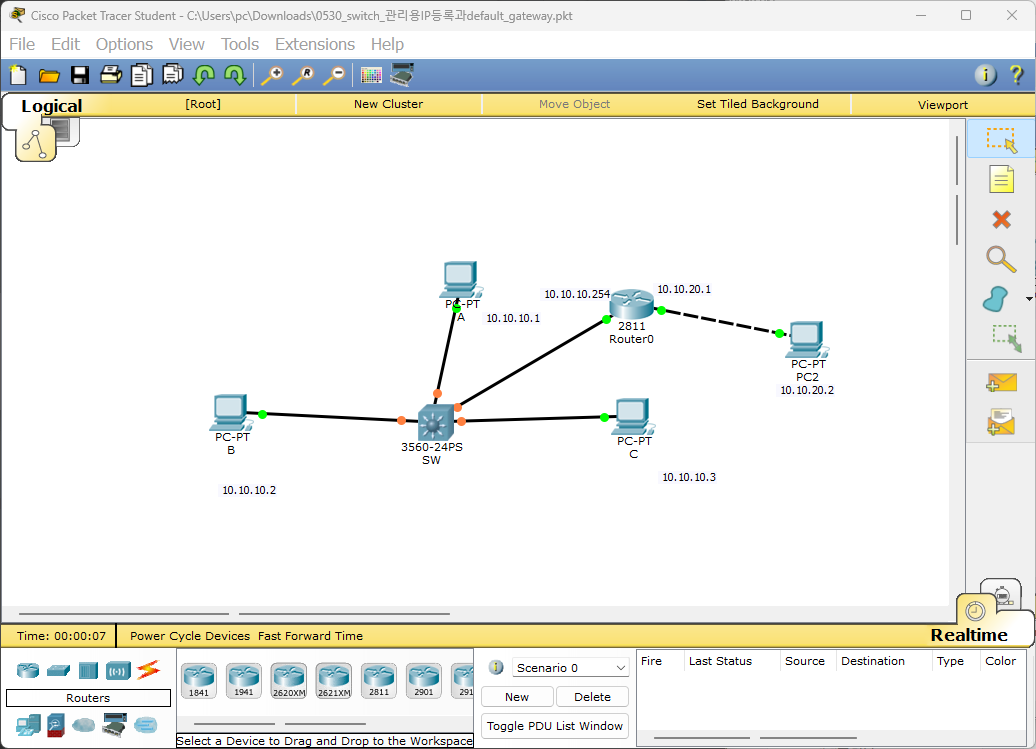
Task: Open the Scenario 0 dropdown
Action: coord(571,668)
